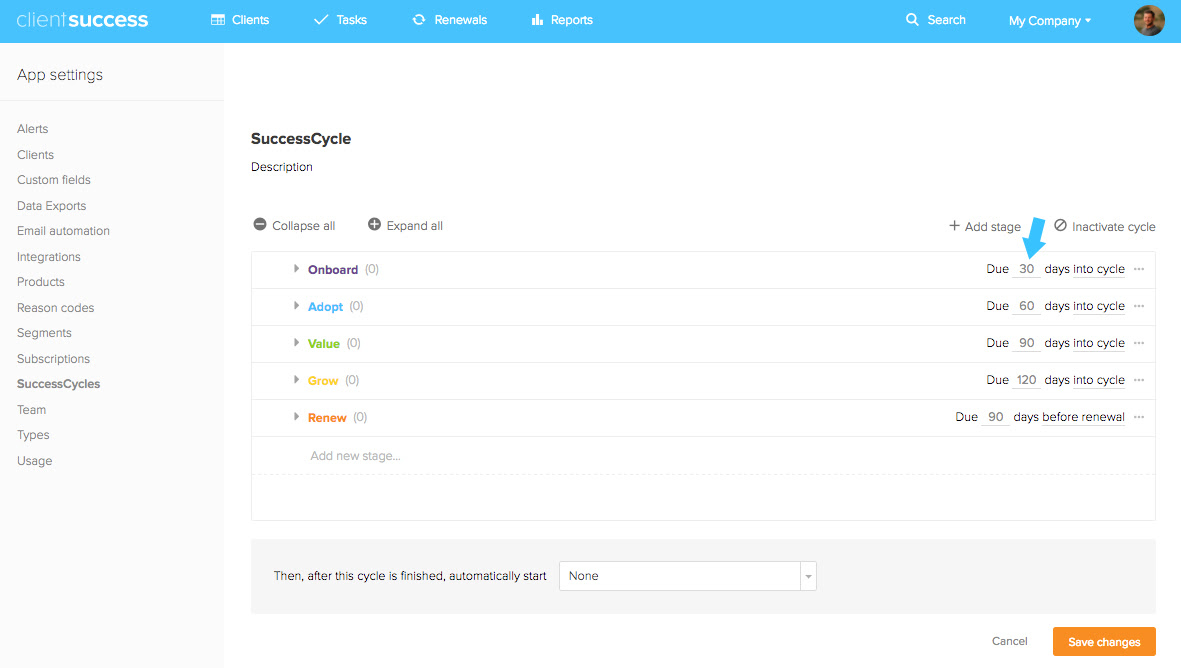Click the Clients table icon in the top bar
Screen dimensions: 1181x668
pos(218,20)
